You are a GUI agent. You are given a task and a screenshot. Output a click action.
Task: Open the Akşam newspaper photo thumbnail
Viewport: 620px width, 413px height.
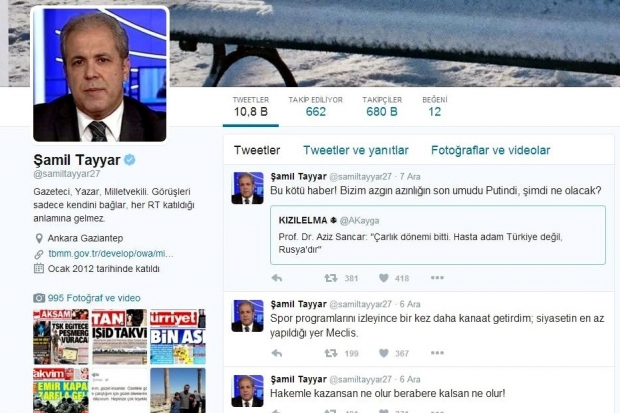tap(61, 337)
